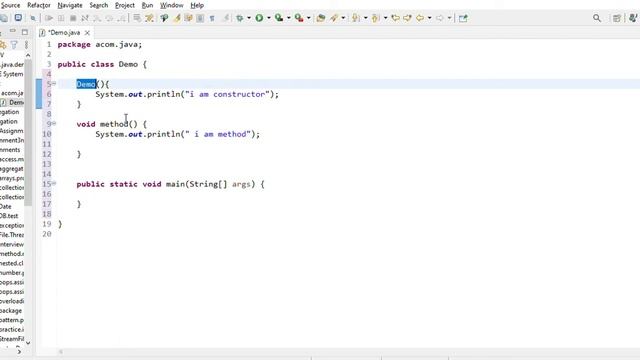Click the magnifier Quick Access search icon
The image size is (640, 360).
pos(597,18)
